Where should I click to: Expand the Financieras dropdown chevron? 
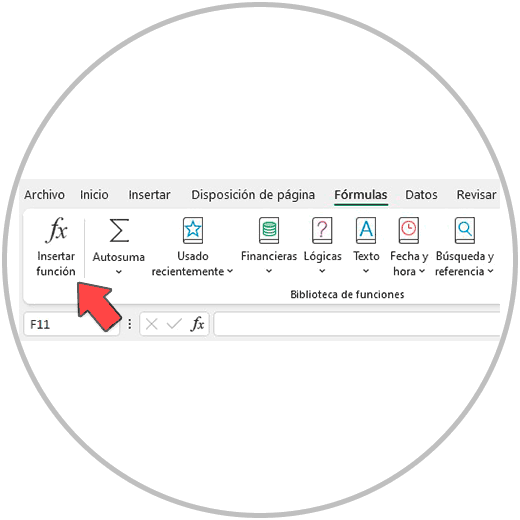point(269,271)
